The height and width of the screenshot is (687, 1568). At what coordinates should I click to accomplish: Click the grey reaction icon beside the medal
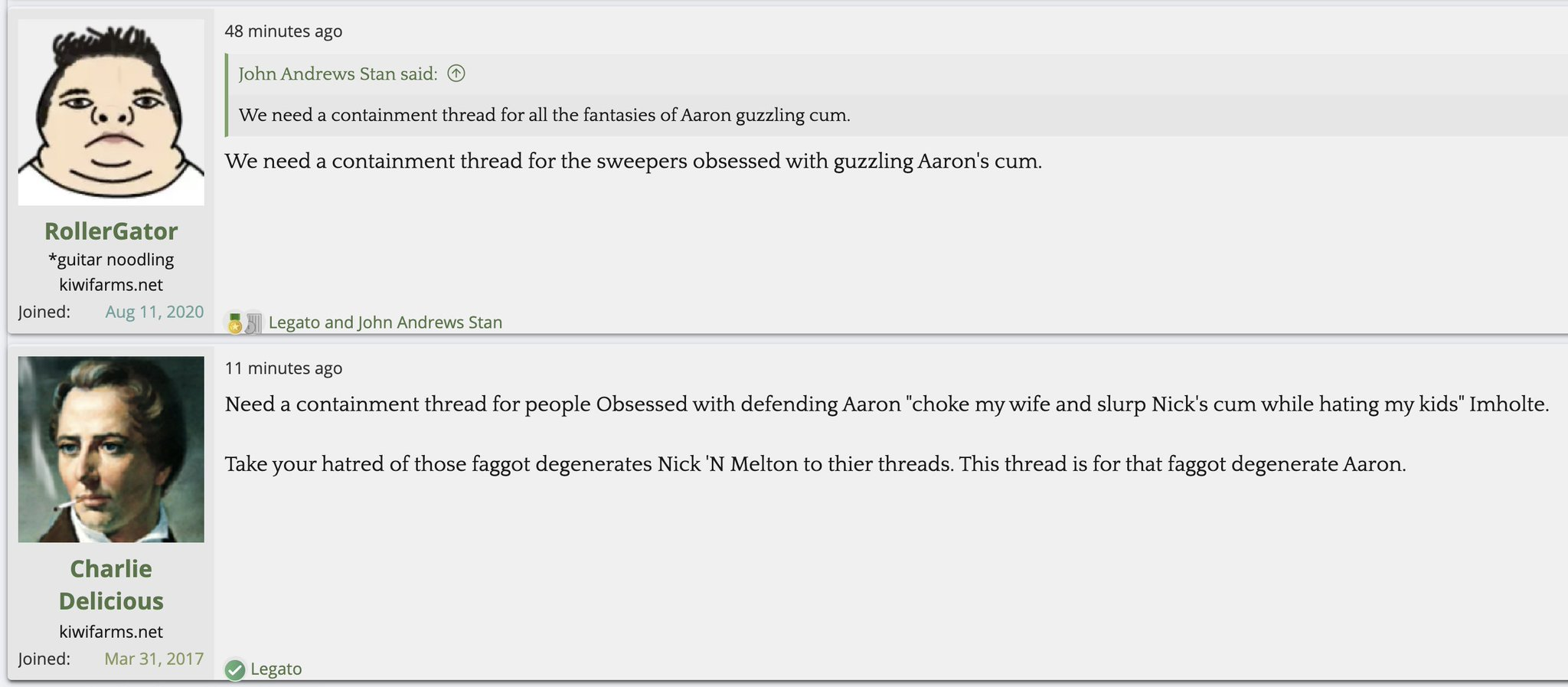point(253,323)
